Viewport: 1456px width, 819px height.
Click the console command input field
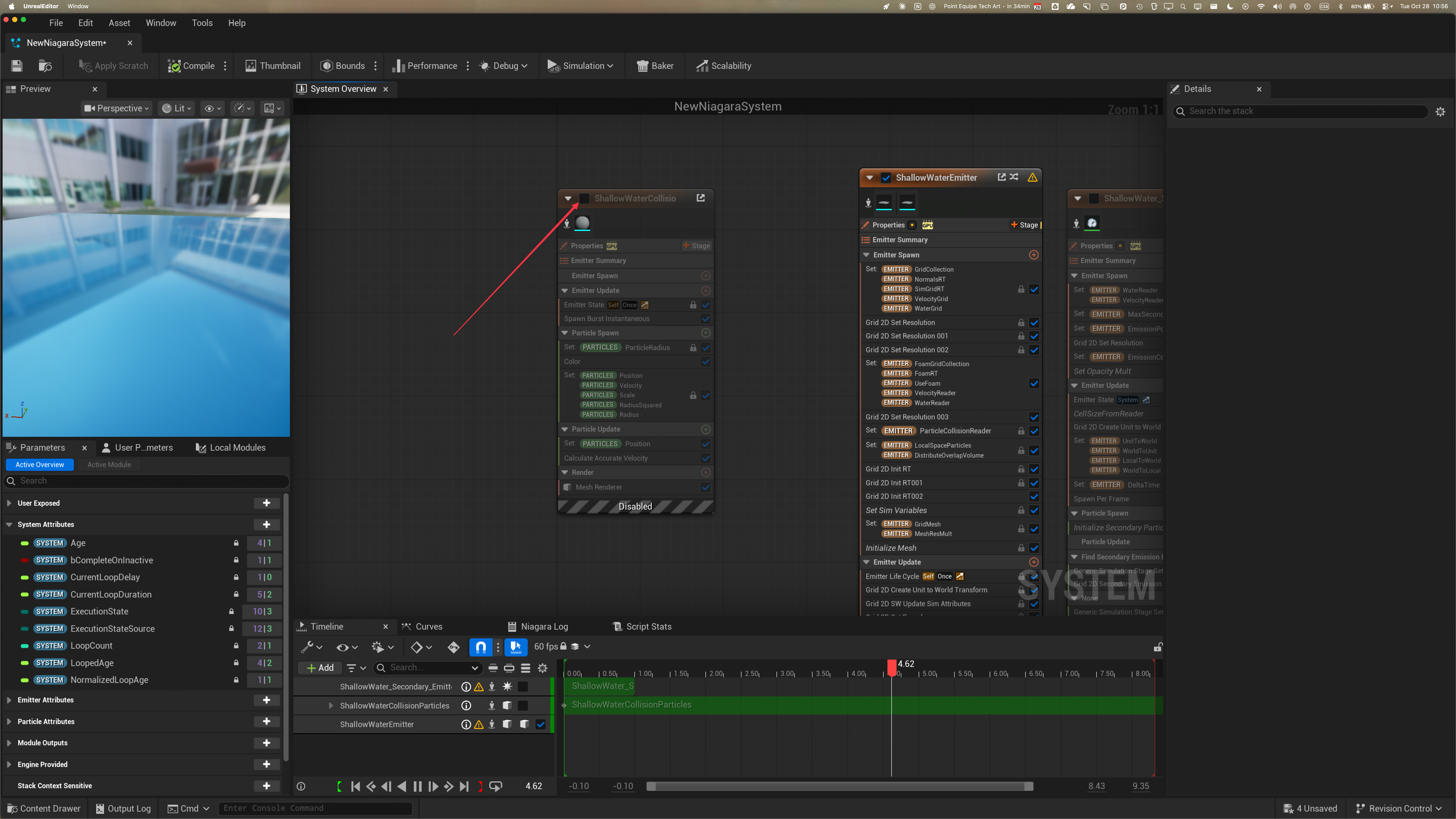coord(315,809)
